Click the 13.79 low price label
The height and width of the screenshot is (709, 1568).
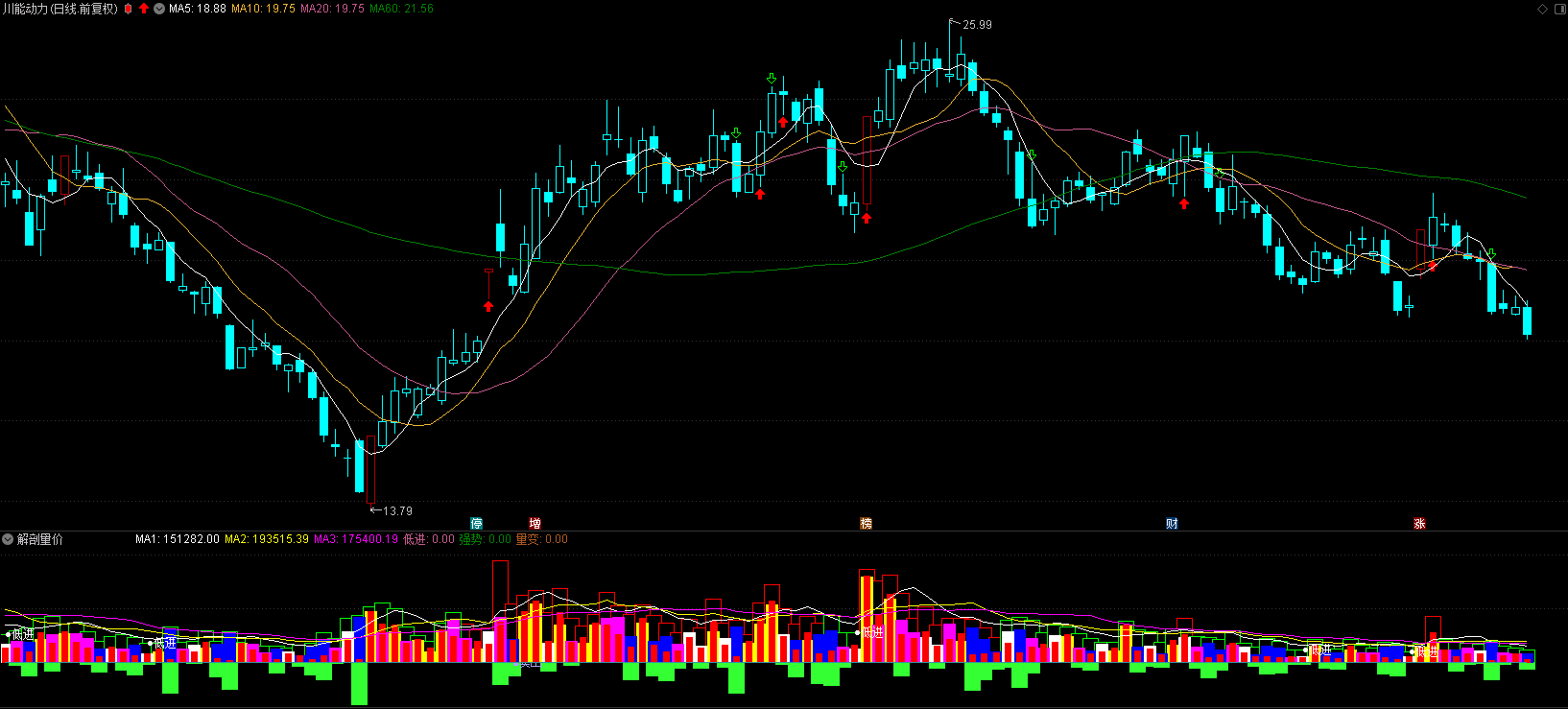tap(397, 511)
